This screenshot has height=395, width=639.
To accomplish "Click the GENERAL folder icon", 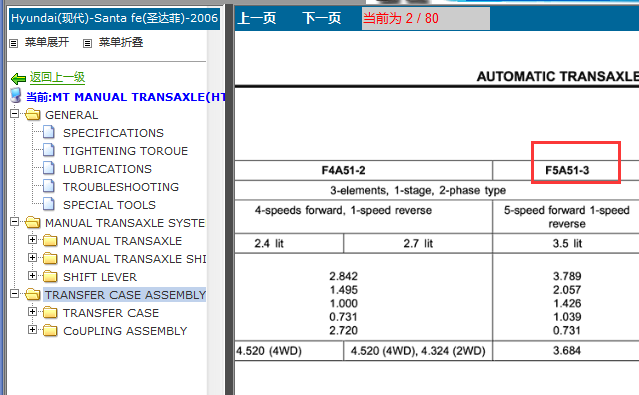I will tap(33, 115).
